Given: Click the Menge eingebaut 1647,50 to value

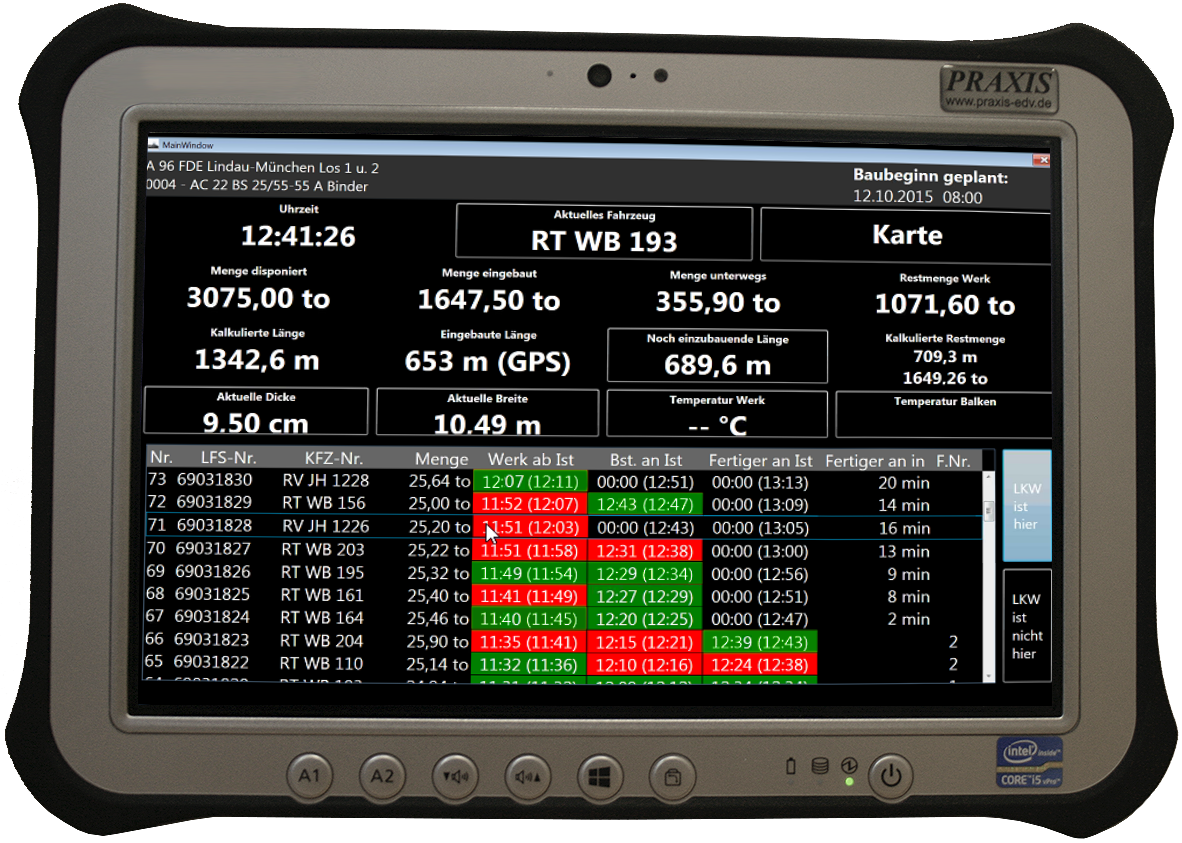Looking at the screenshot, I should click(489, 300).
